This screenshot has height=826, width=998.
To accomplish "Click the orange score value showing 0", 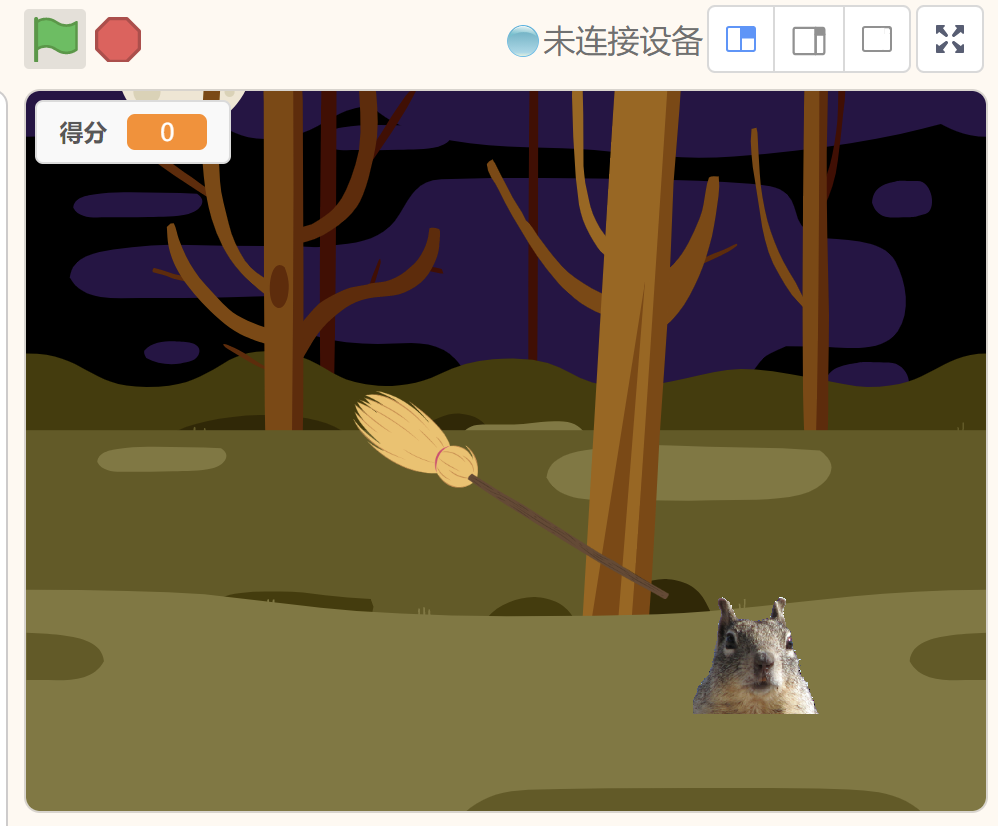I will 167,132.
